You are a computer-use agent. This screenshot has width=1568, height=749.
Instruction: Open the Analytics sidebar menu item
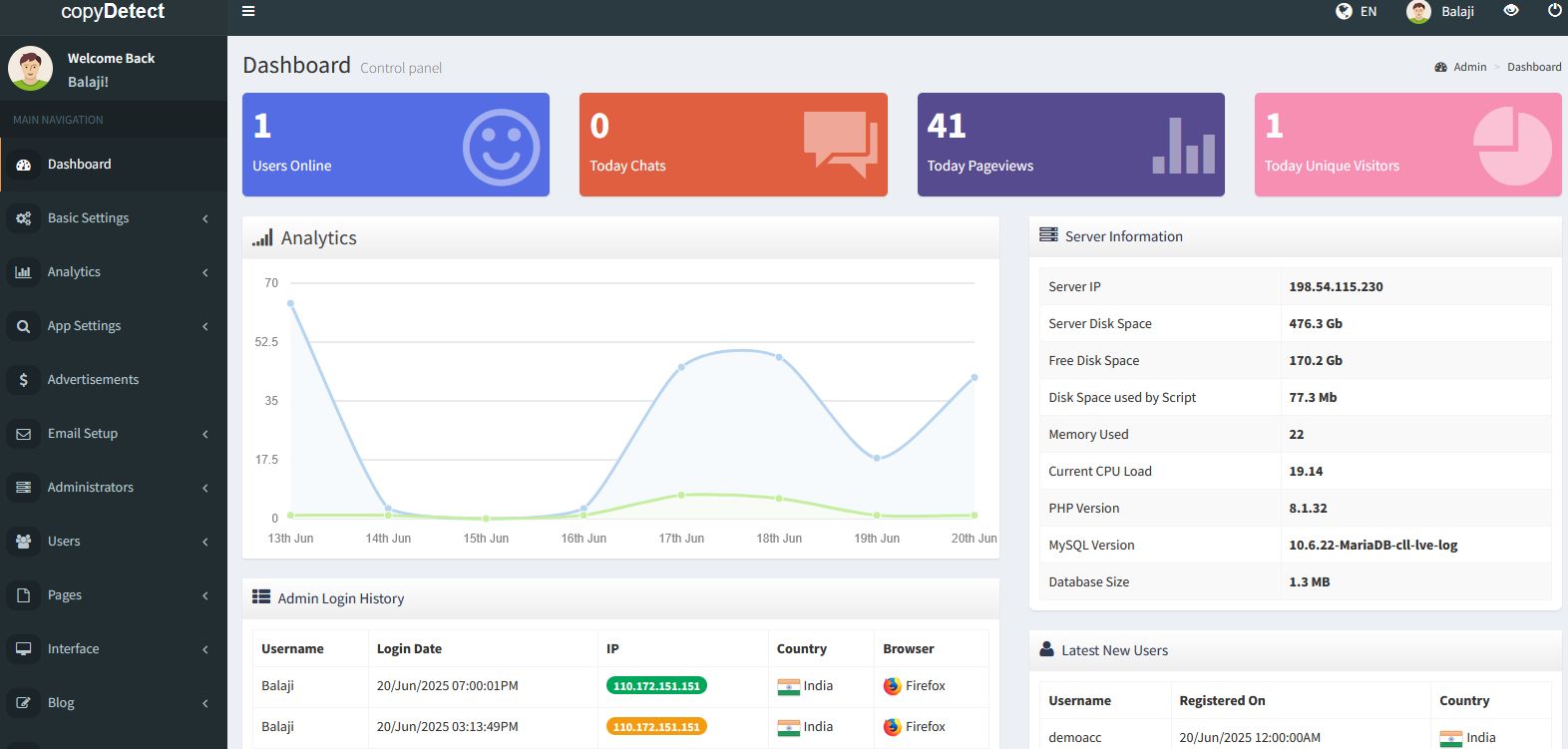[x=74, y=272]
